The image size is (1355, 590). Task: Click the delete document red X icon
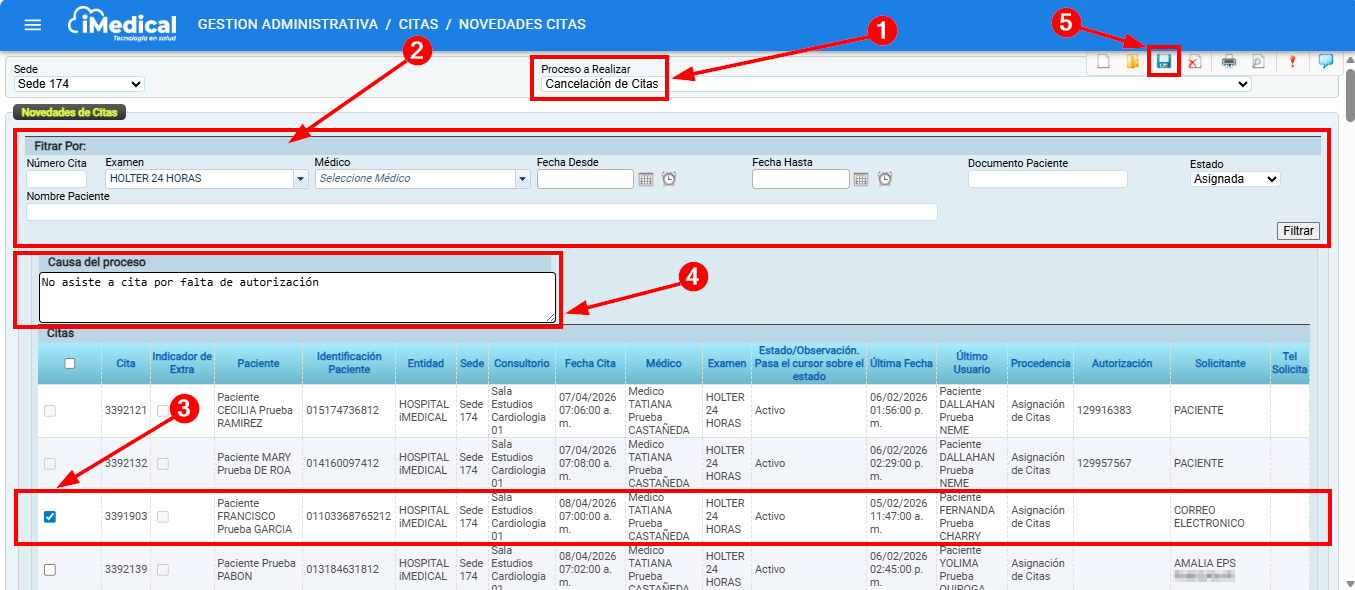pyautogui.click(x=1194, y=62)
